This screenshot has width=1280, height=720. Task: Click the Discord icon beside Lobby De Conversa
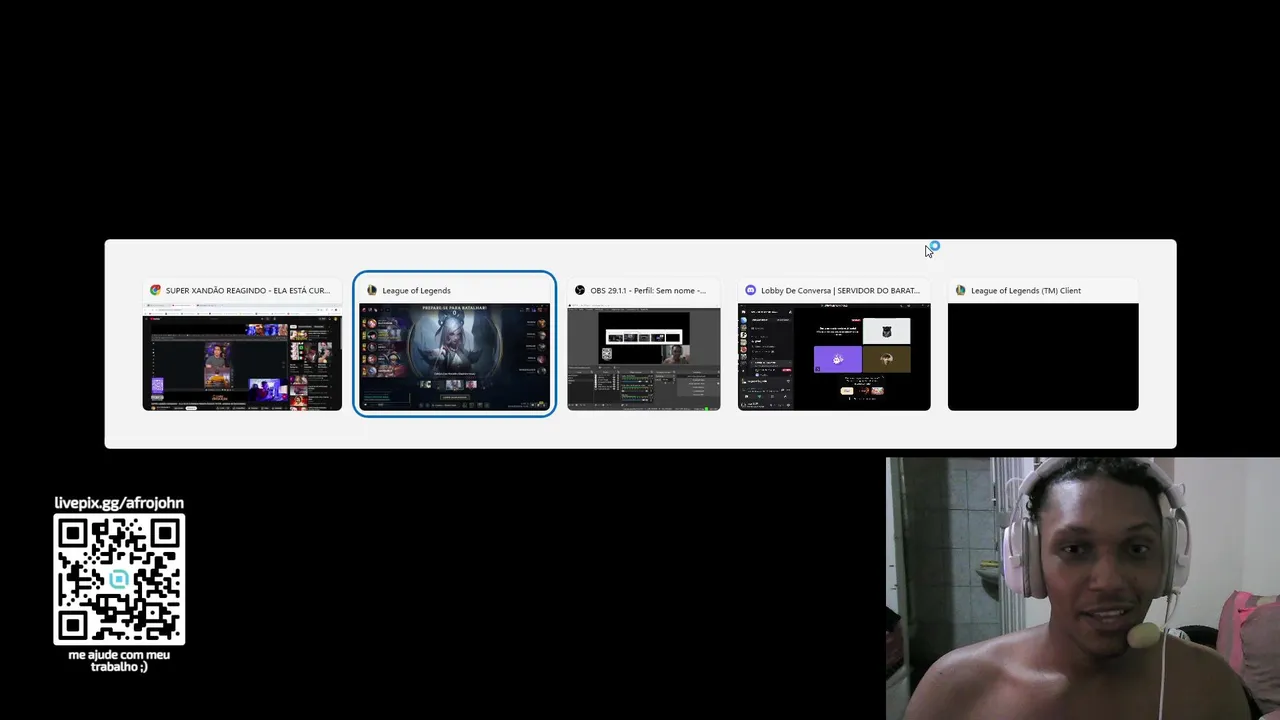point(750,290)
